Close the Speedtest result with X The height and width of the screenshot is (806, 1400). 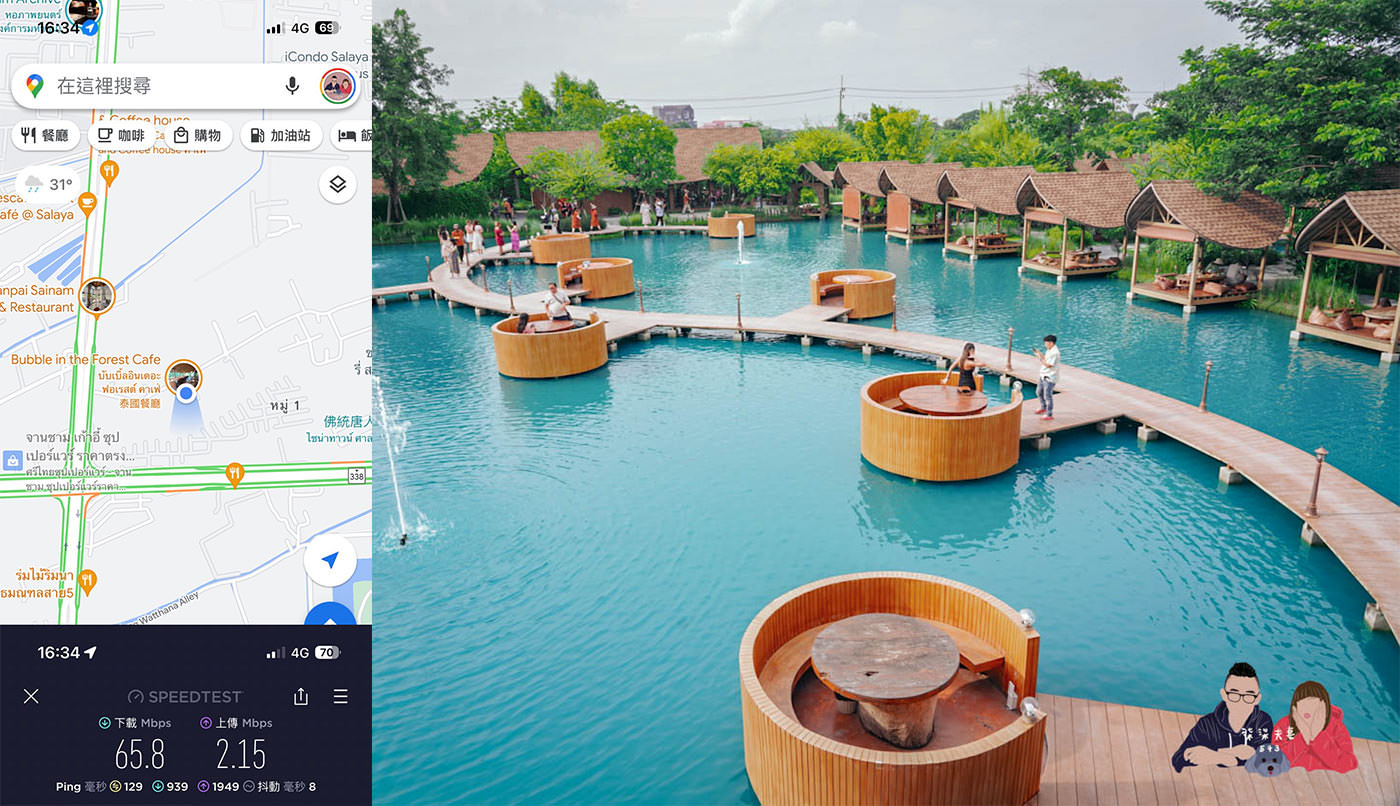(x=31, y=696)
